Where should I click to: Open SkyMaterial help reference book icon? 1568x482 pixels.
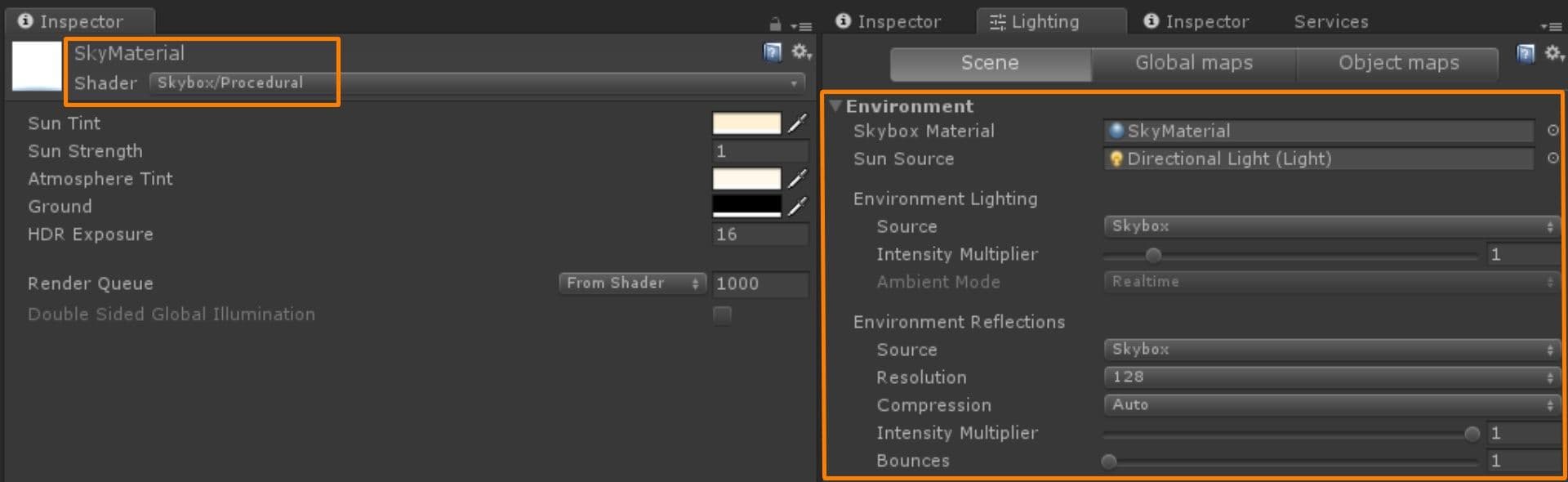click(772, 52)
